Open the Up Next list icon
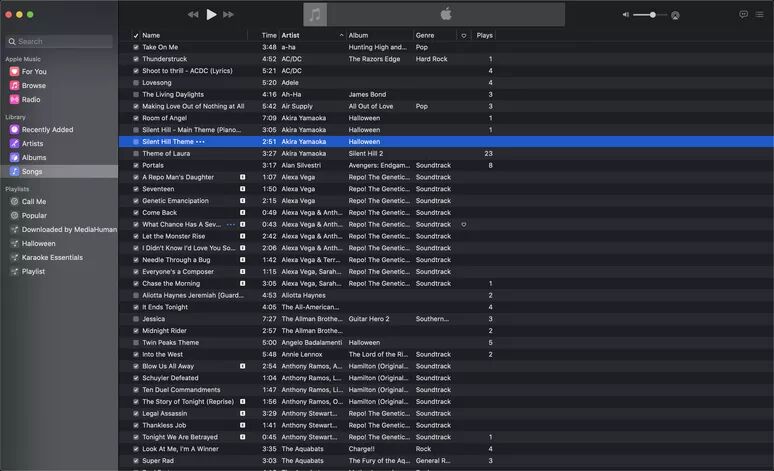Image resolution: width=774 pixels, height=471 pixels. 760,14
